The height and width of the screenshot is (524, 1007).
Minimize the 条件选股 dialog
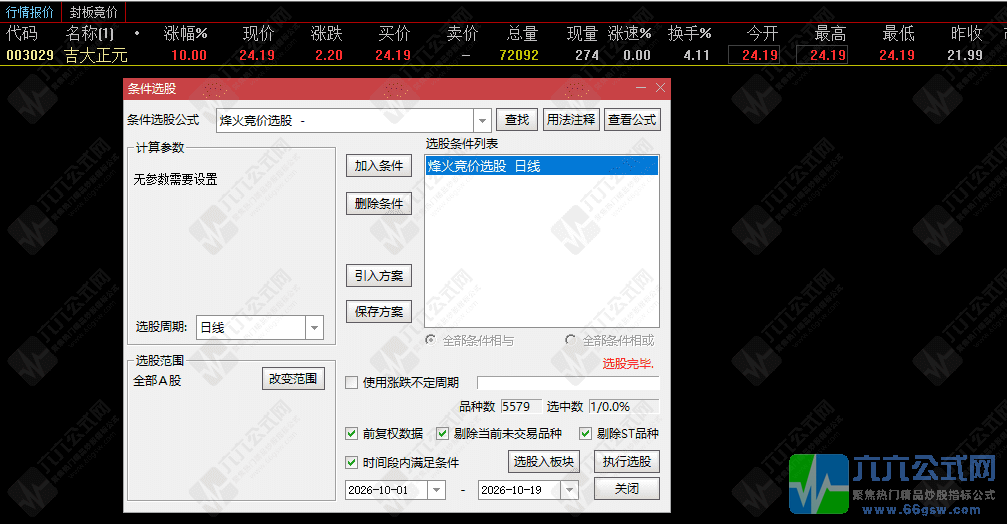pos(641,87)
